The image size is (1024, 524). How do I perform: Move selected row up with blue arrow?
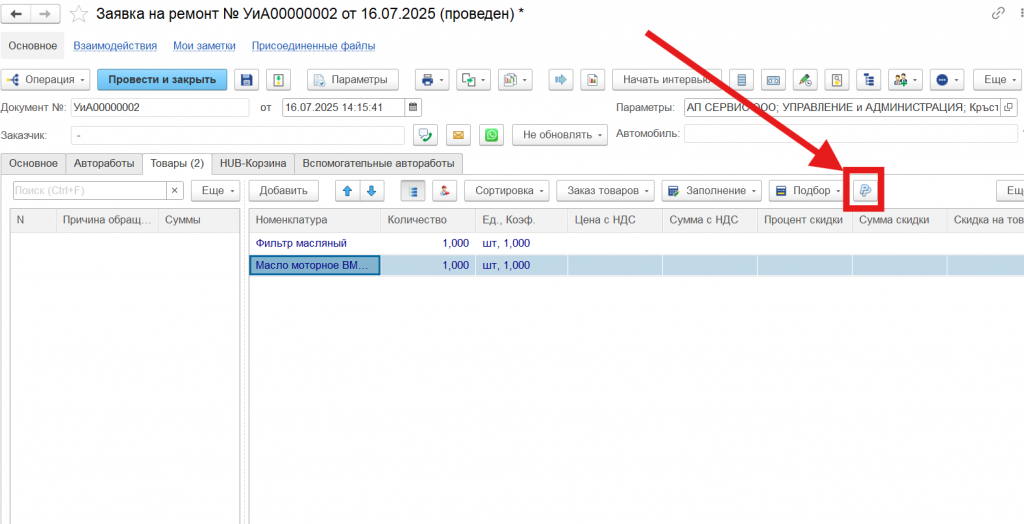coord(347,190)
